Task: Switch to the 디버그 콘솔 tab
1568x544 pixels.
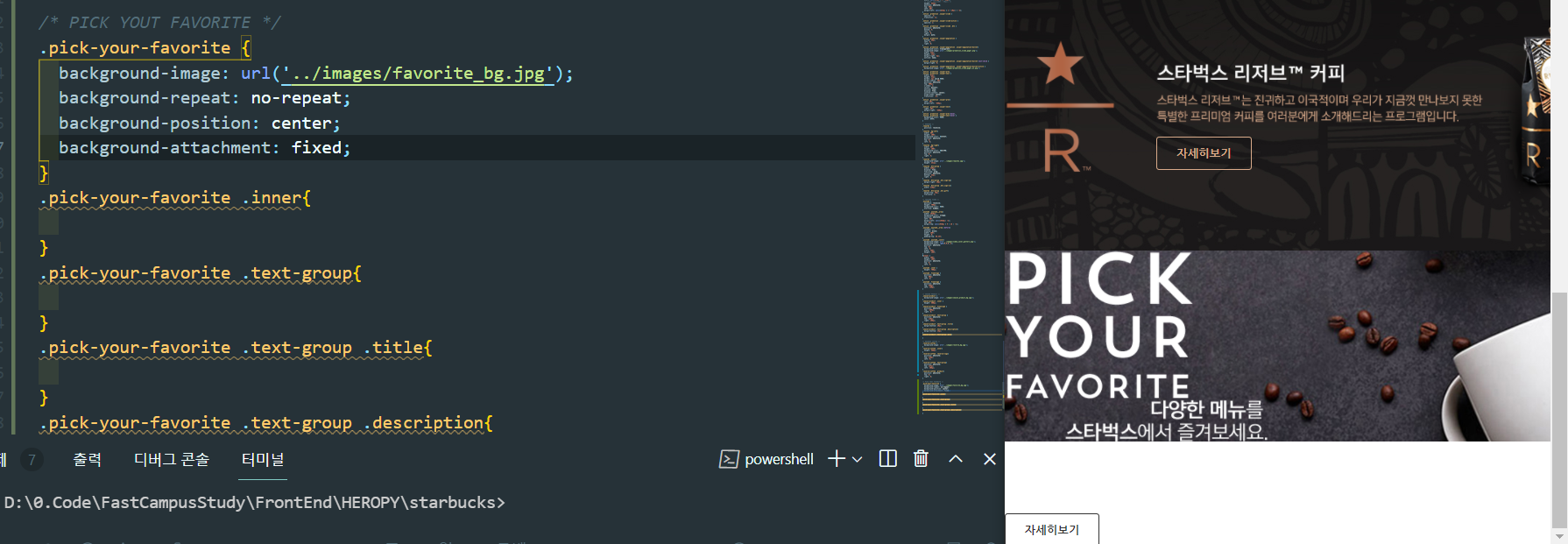Action: click(172, 459)
